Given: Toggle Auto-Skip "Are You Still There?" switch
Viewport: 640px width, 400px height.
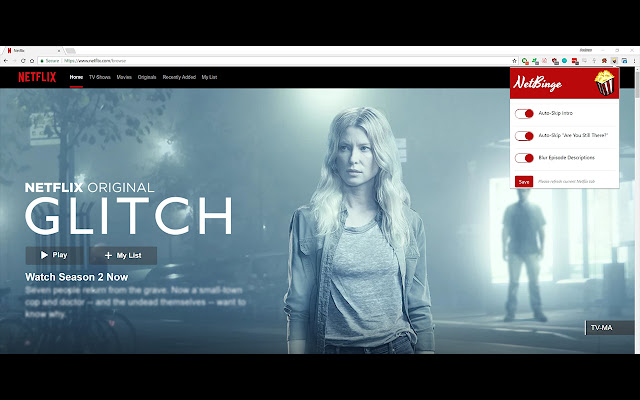Looking at the screenshot, I should click(524, 136).
